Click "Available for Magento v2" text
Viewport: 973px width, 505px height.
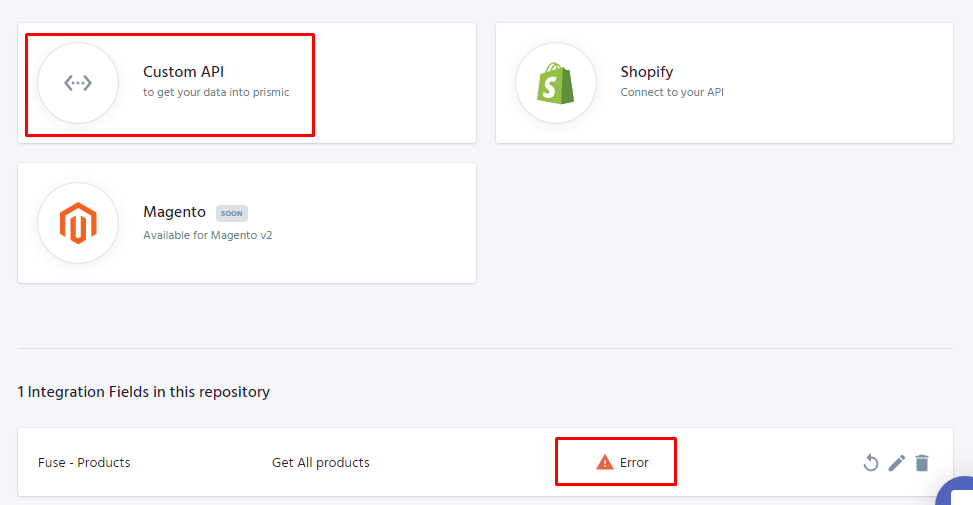click(208, 235)
